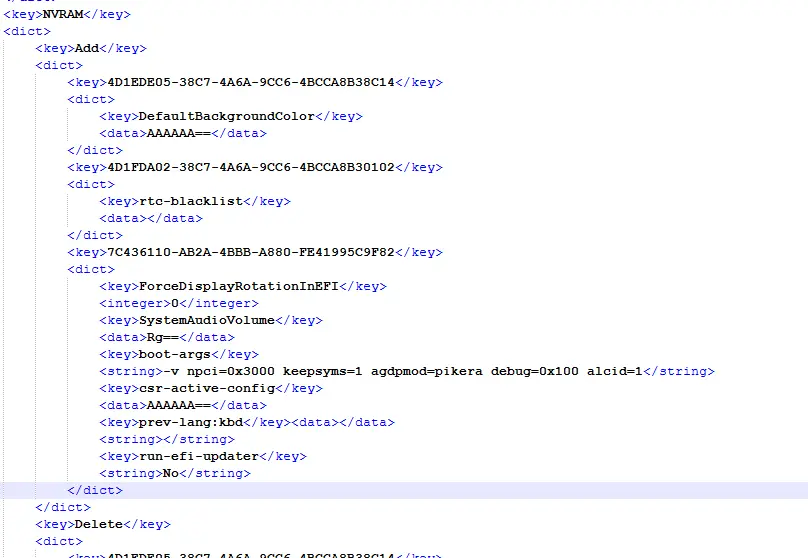Click the highlighted closing dict tag
This screenshot has width=808, height=558.
coord(95,491)
